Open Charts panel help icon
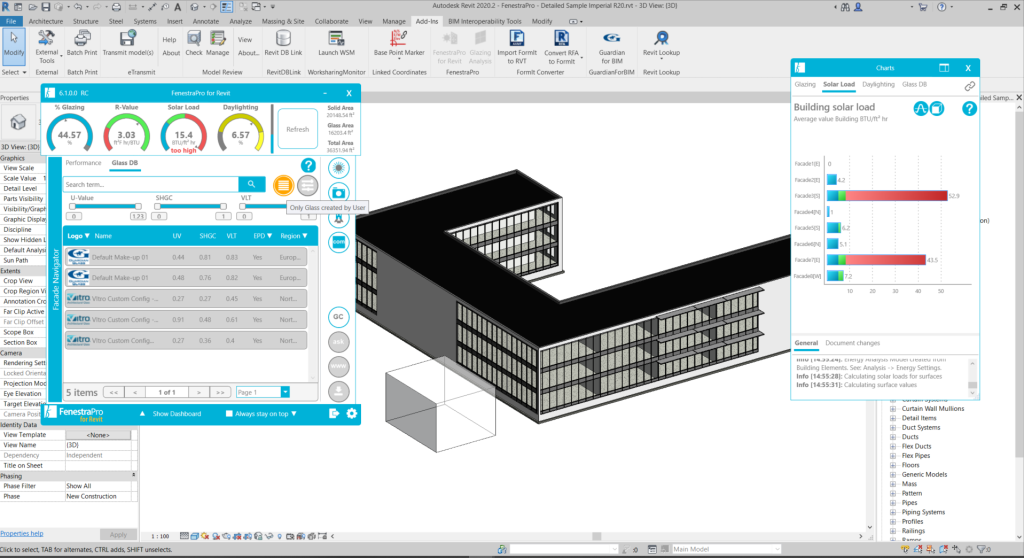This screenshot has height=558, width=1024. 969,108
